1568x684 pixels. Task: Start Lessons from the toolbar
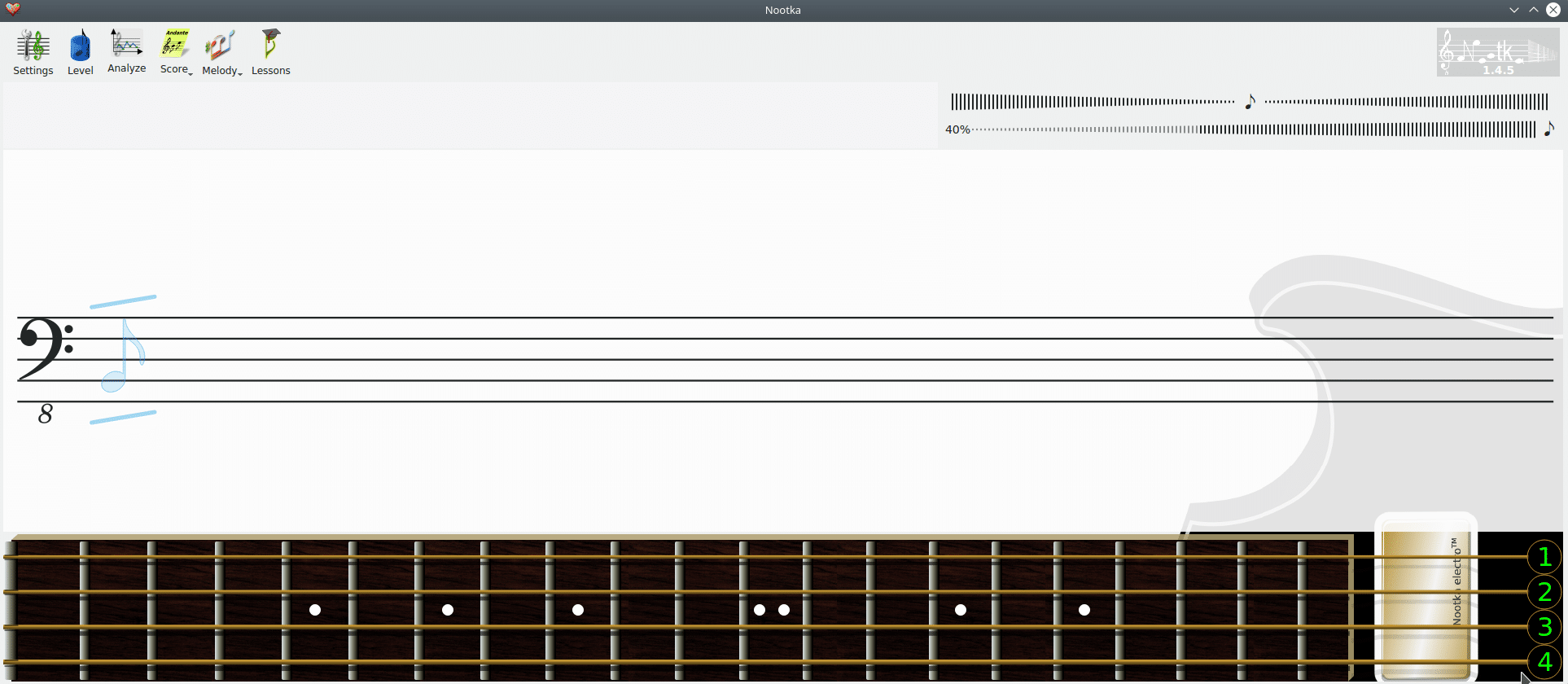(x=271, y=53)
